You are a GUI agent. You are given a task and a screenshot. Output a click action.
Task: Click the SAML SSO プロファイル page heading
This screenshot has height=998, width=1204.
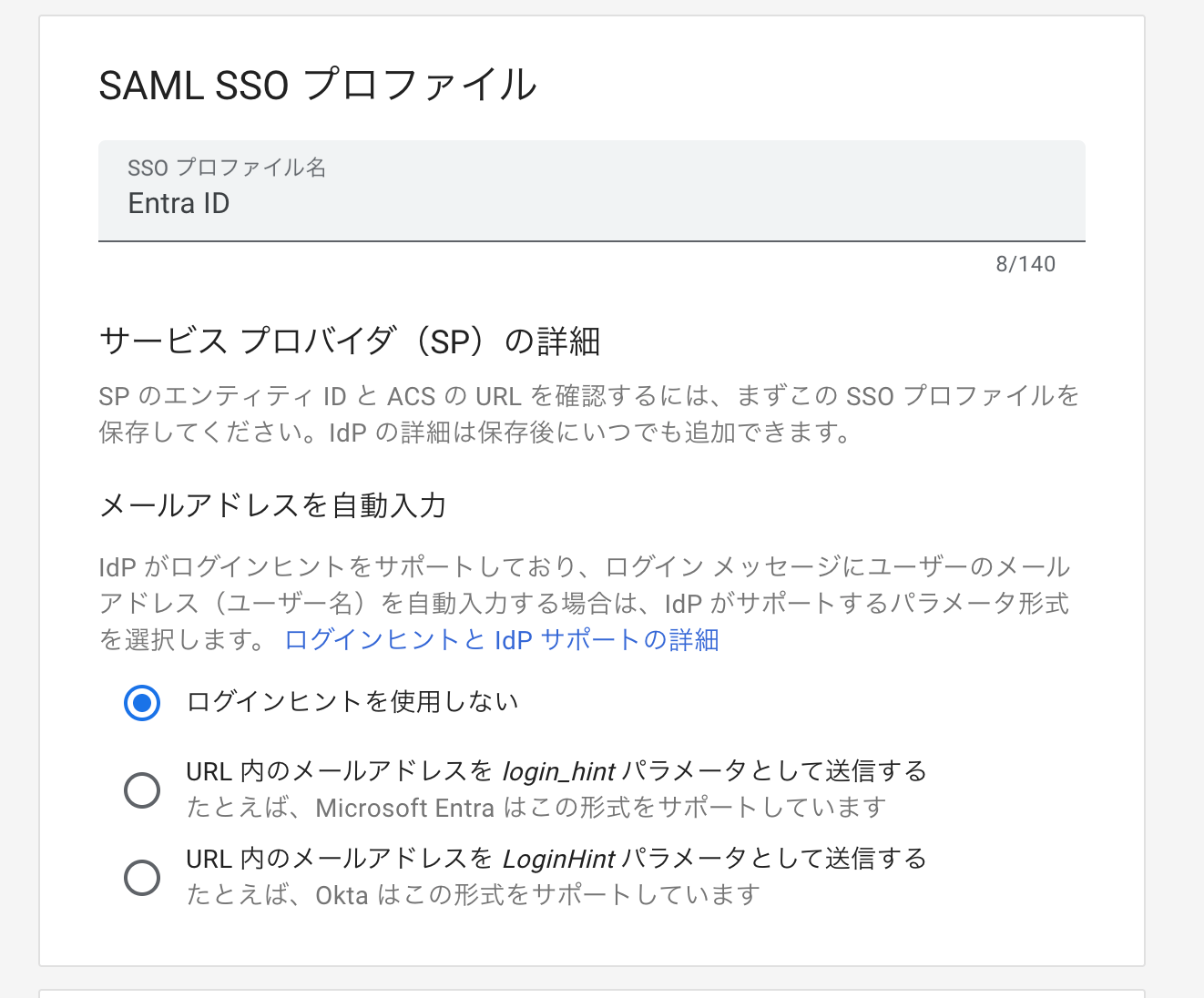point(317,84)
